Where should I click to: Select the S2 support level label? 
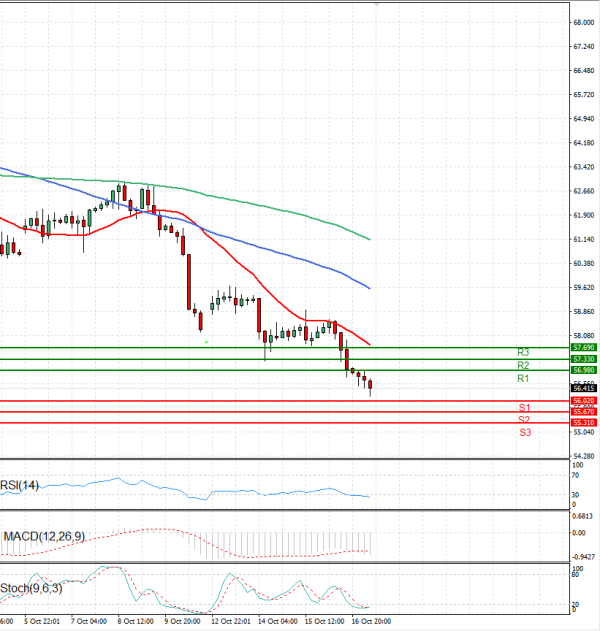(x=524, y=419)
